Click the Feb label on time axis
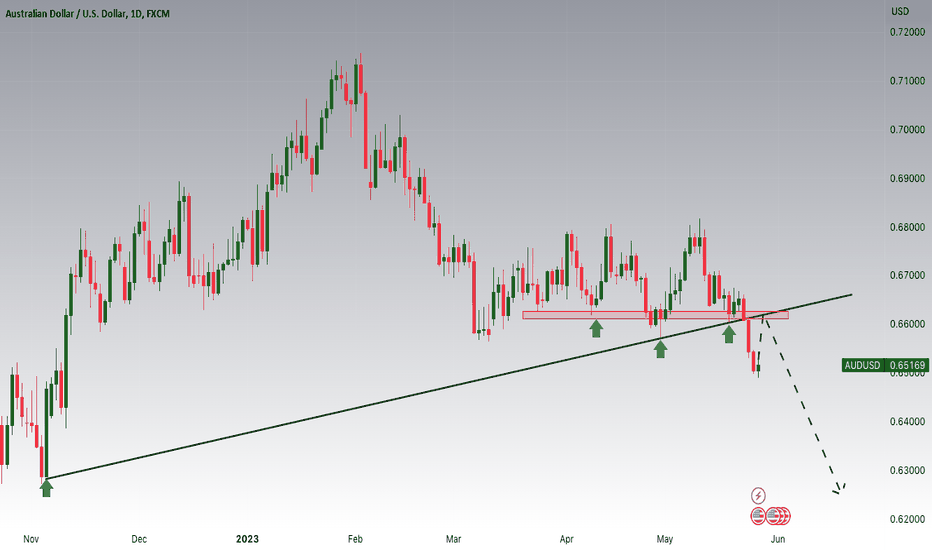This screenshot has width=932, height=550. click(x=355, y=539)
